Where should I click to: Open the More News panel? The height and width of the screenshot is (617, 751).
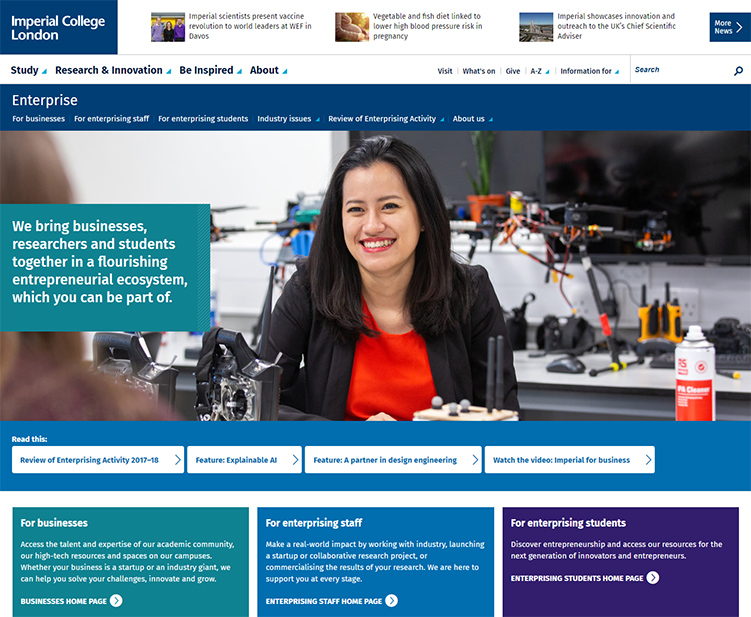point(729,27)
